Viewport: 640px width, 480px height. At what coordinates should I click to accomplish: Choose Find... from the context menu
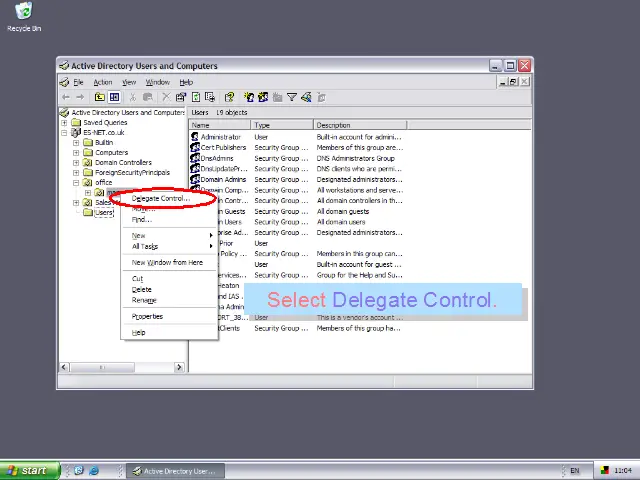pyautogui.click(x=169, y=220)
